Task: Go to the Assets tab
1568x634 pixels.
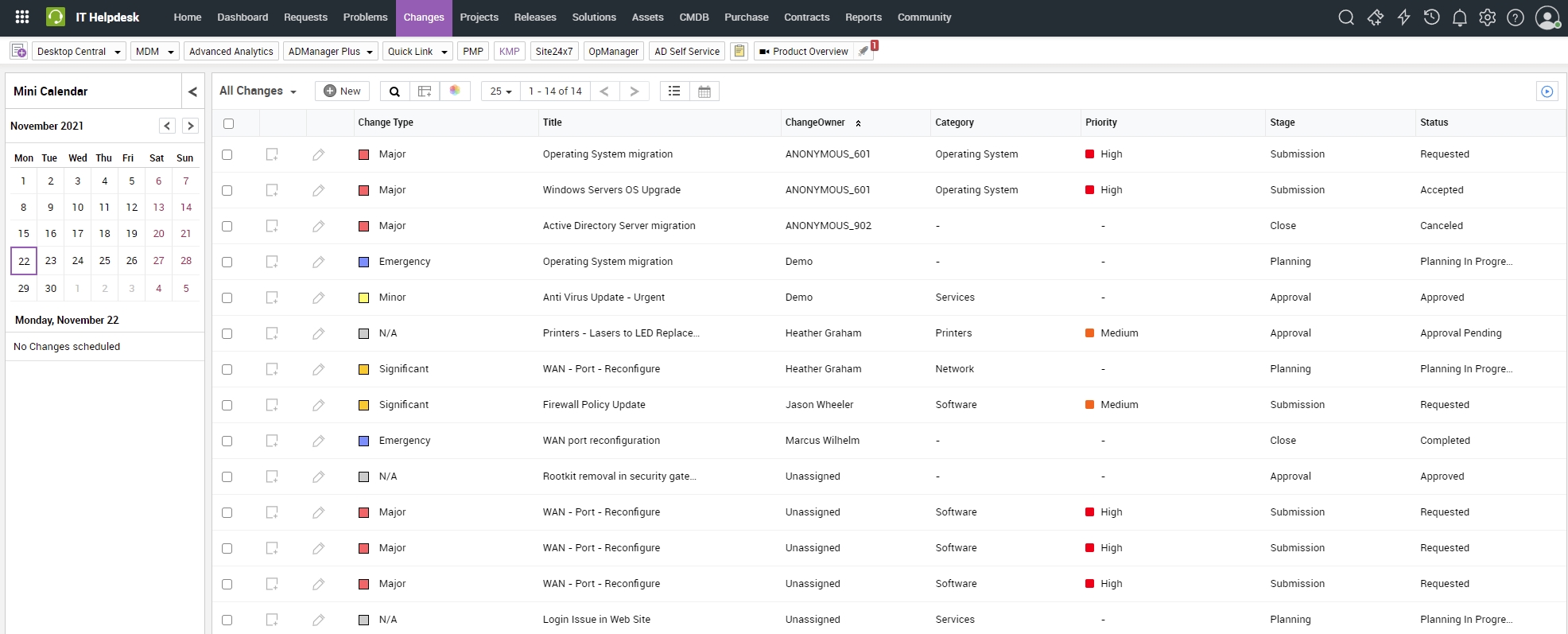Action: [647, 18]
